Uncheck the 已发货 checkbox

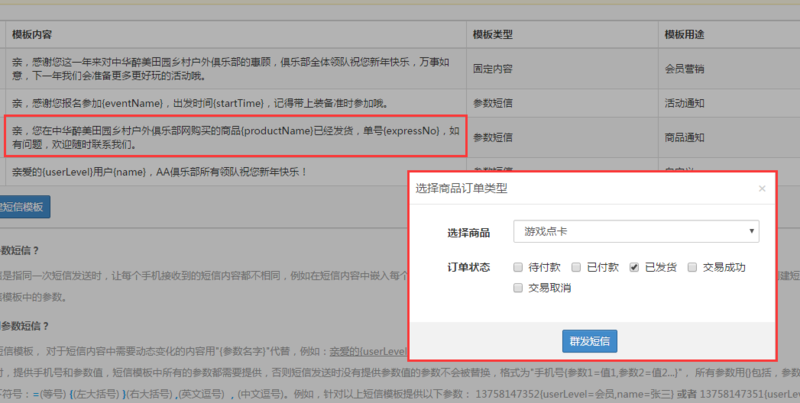(634, 268)
